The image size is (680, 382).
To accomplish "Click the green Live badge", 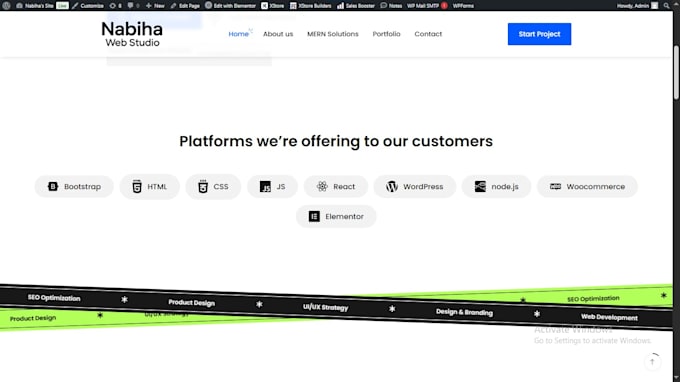I will (x=62, y=6).
